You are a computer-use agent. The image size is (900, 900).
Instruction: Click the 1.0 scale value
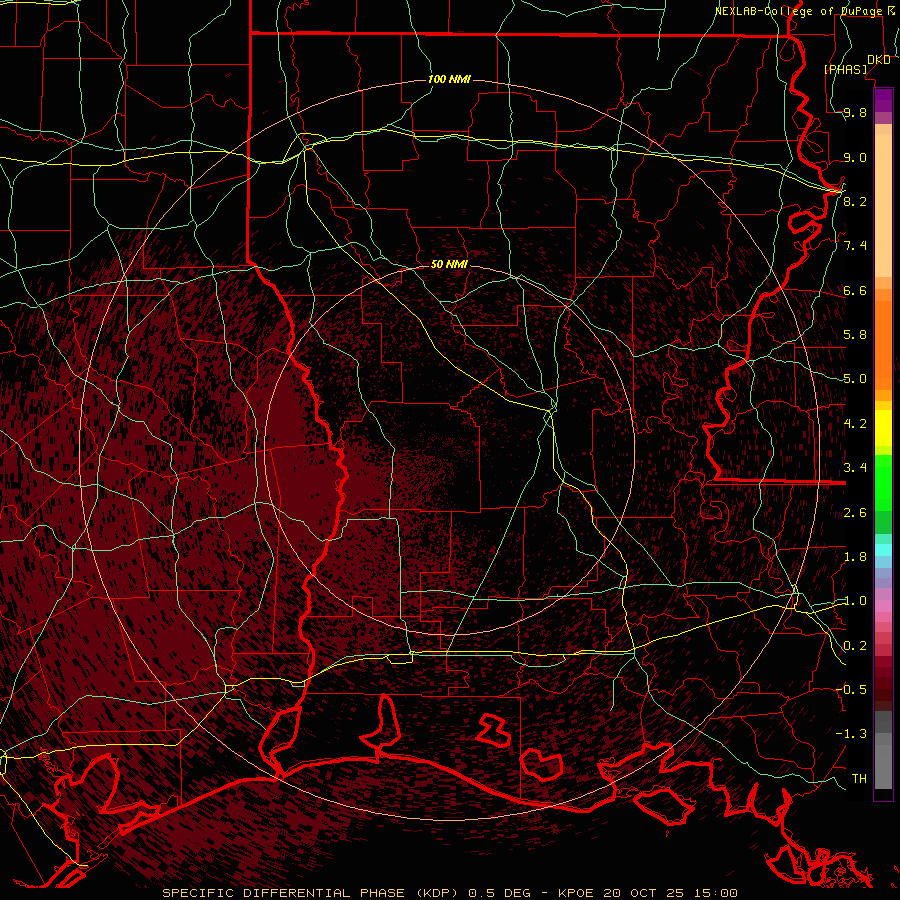tap(855, 601)
